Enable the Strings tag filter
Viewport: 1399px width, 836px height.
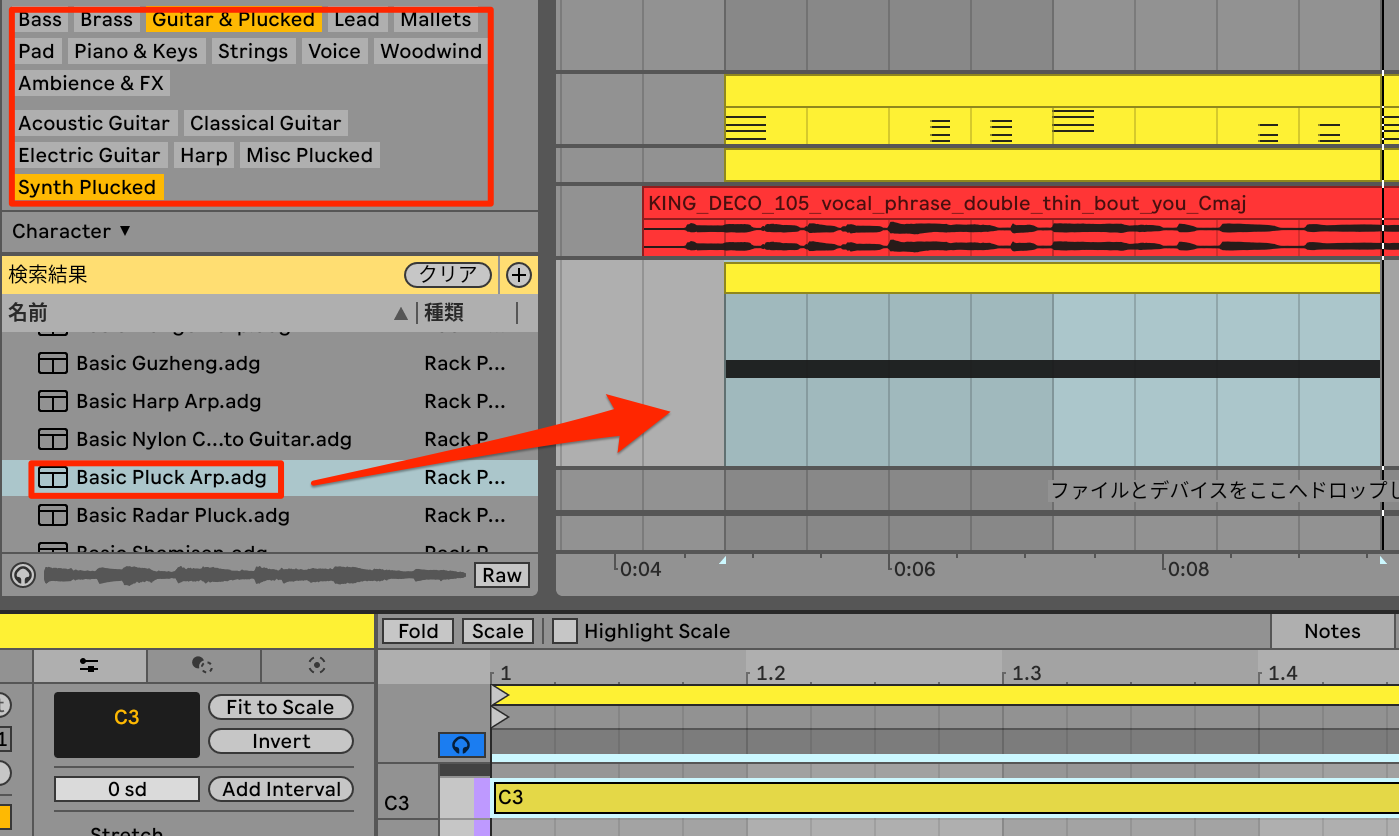click(x=253, y=51)
